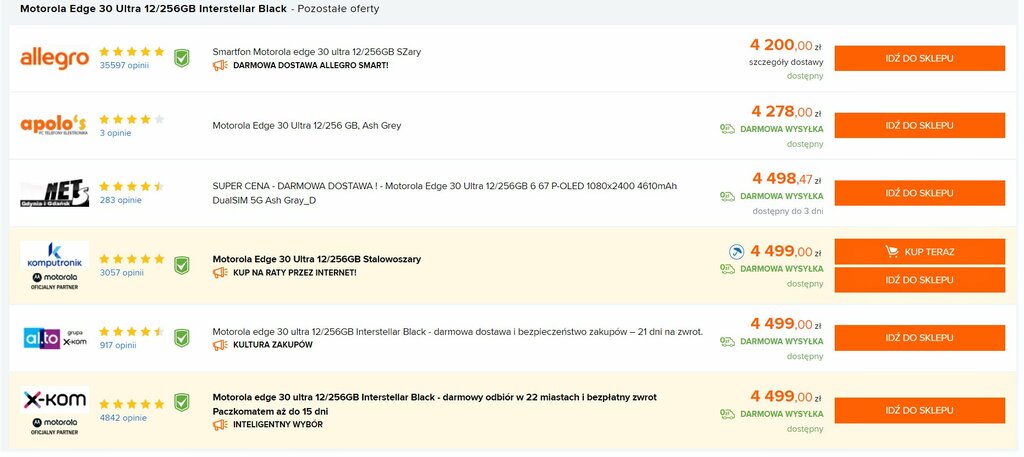1024x457 pixels.
Task: Click the 4 278,00 zł price
Action: tap(786, 112)
